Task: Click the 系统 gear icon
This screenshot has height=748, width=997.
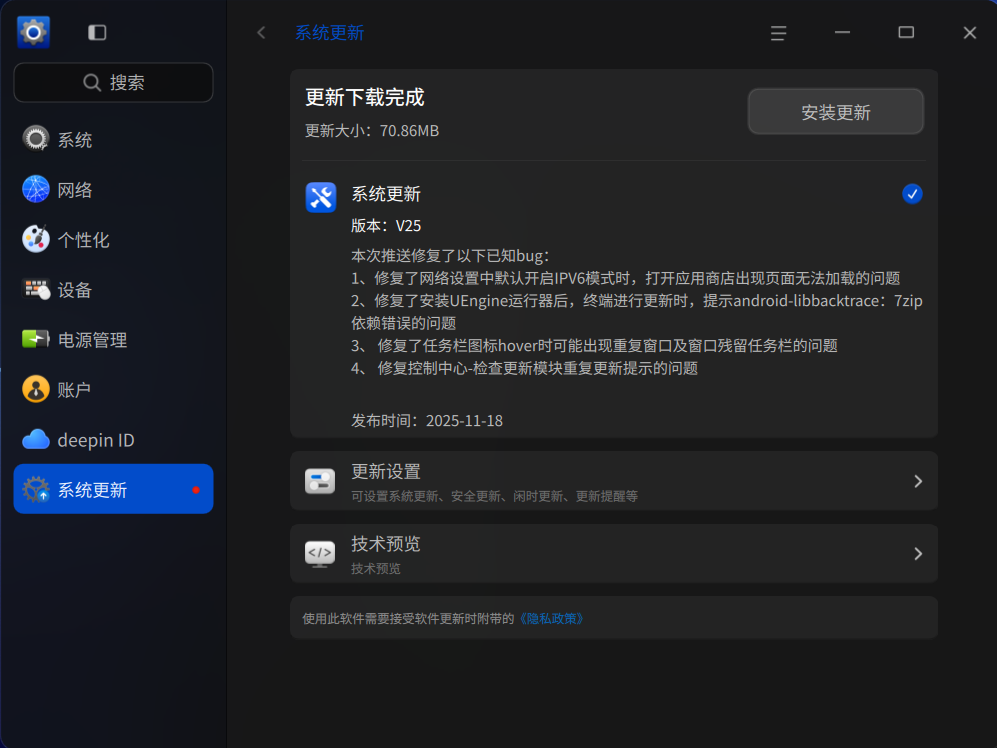Action: 36,139
